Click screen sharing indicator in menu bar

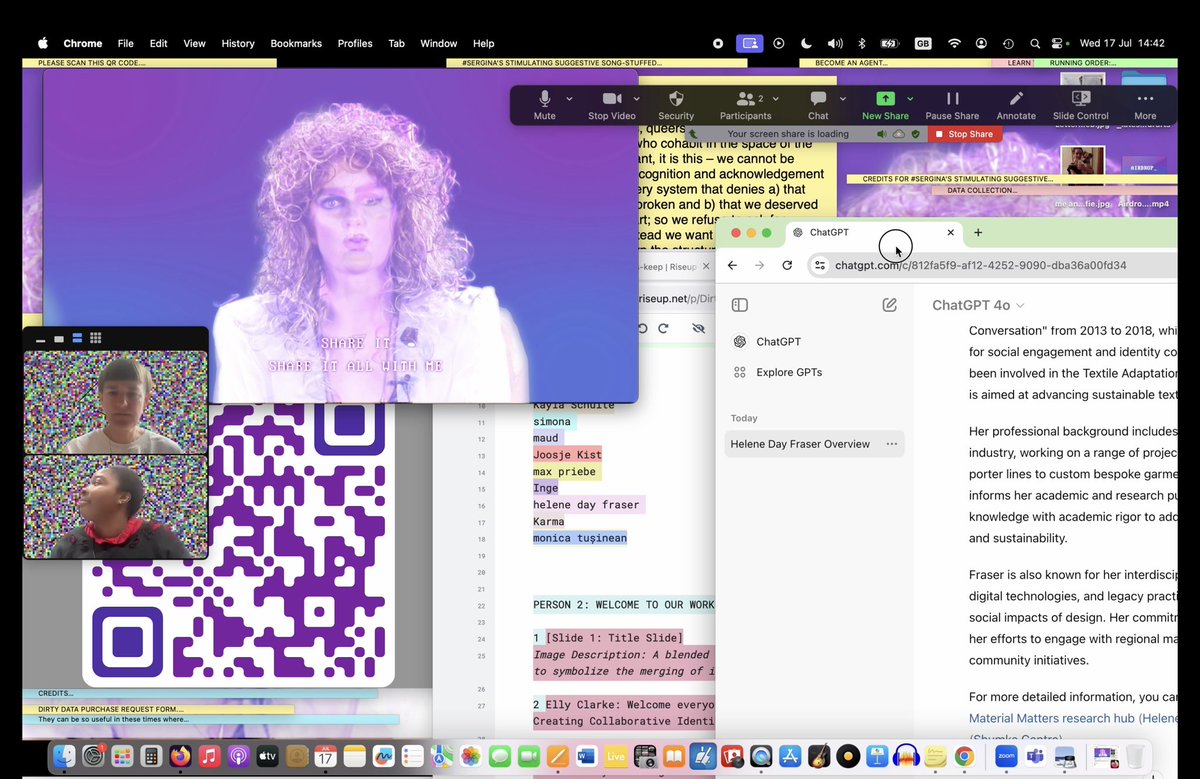coord(748,43)
